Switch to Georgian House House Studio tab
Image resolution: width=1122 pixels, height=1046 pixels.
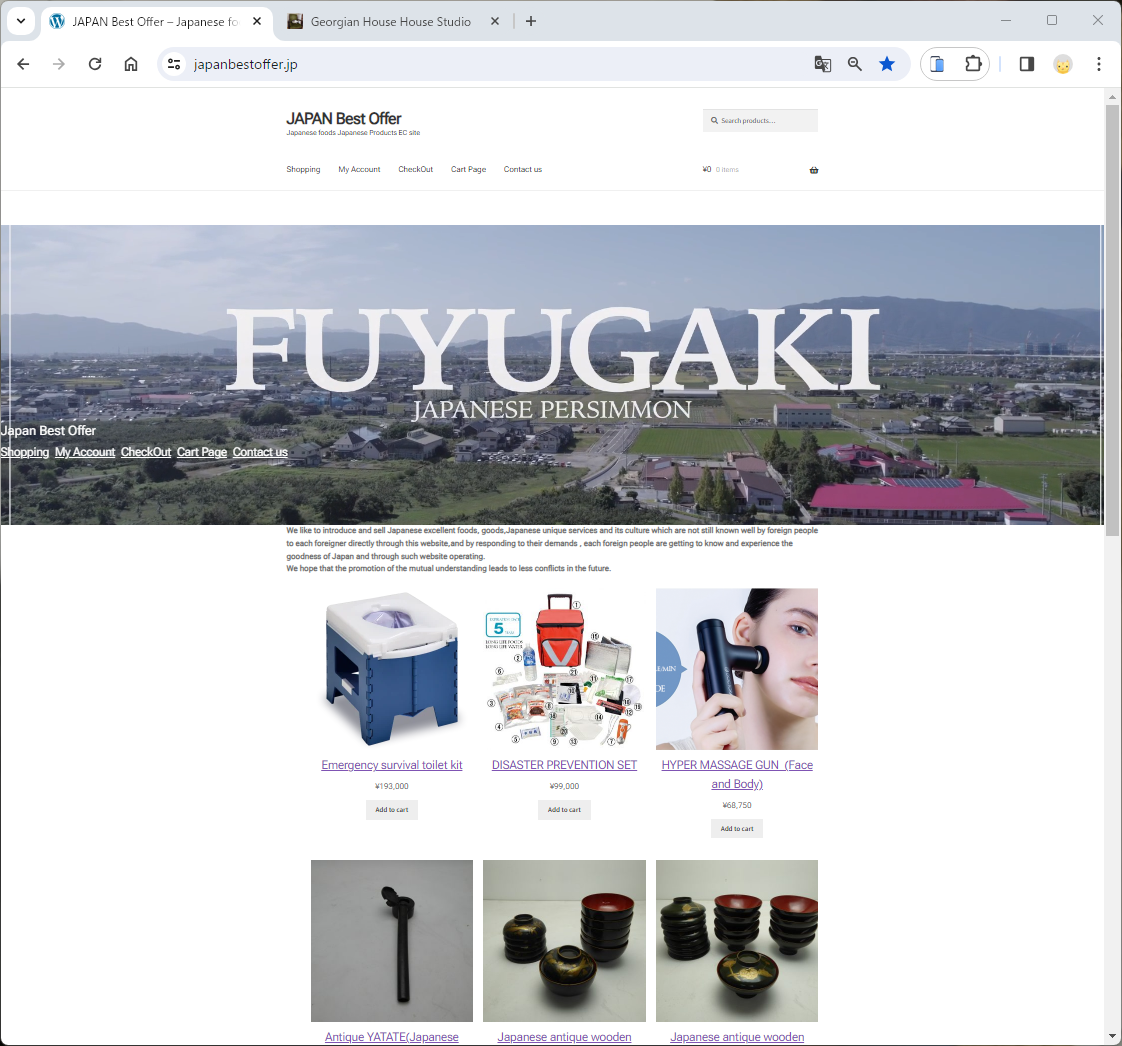(390, 21)
